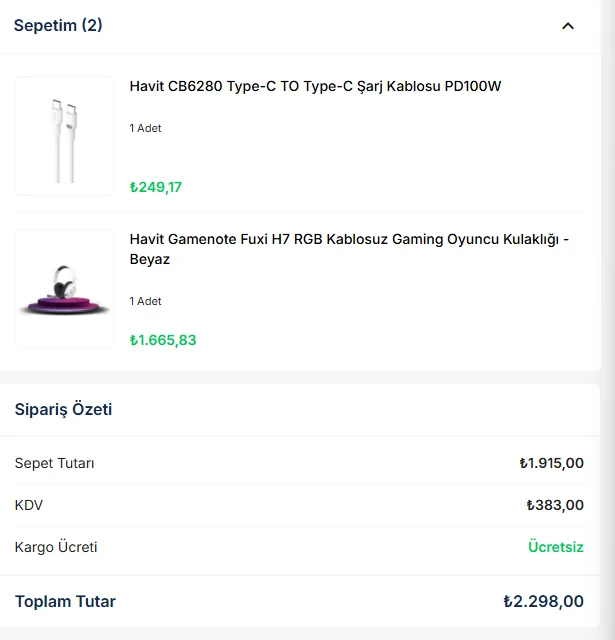The height and width of the screenshot is (640, 615).
Task: Open the Havit white headphone thumbnail
Action: (64, 289)
